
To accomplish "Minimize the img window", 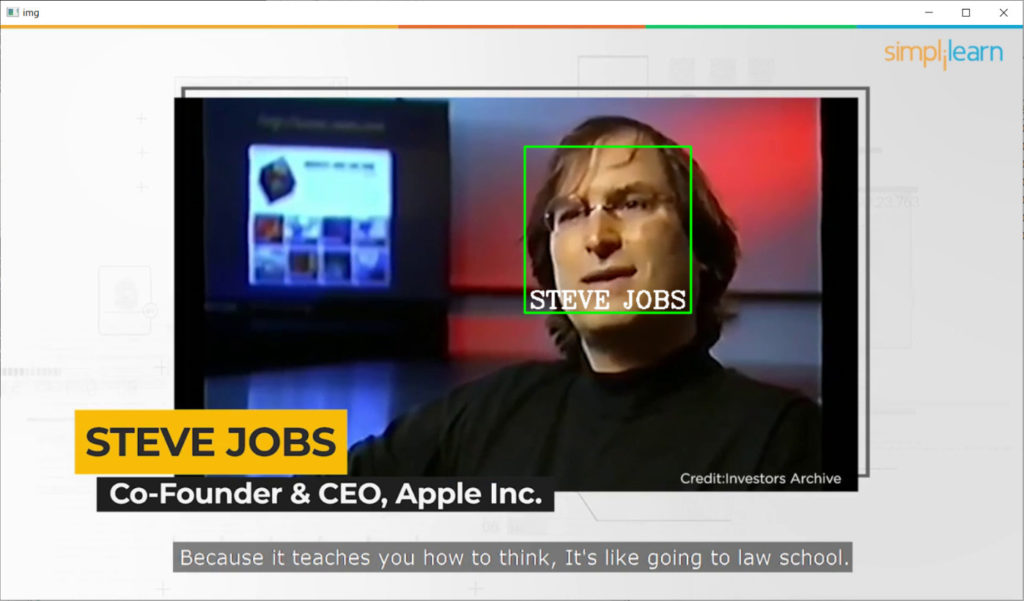I will click(x=929, y=12).
